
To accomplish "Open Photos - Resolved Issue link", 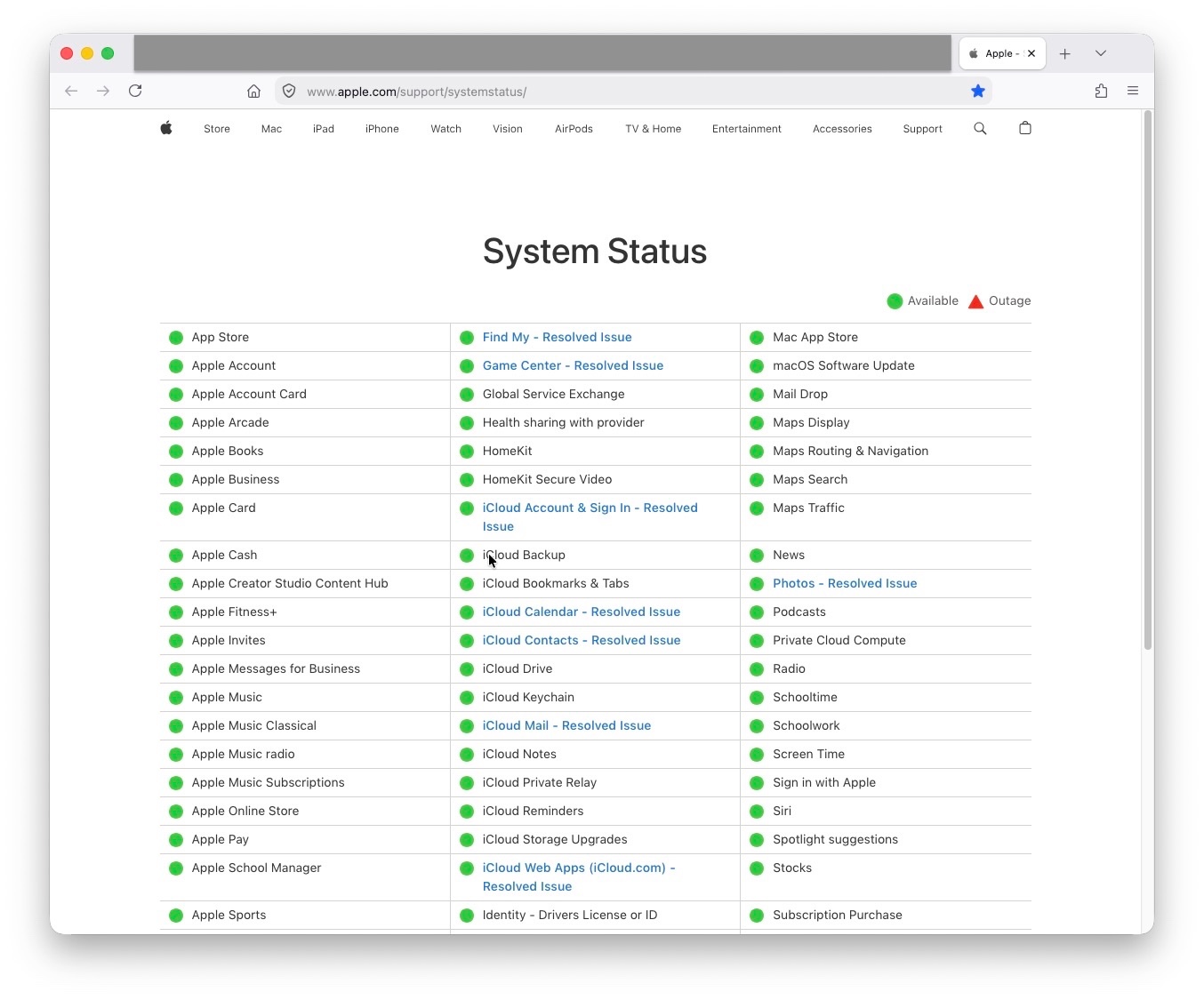I will (845, 583).
